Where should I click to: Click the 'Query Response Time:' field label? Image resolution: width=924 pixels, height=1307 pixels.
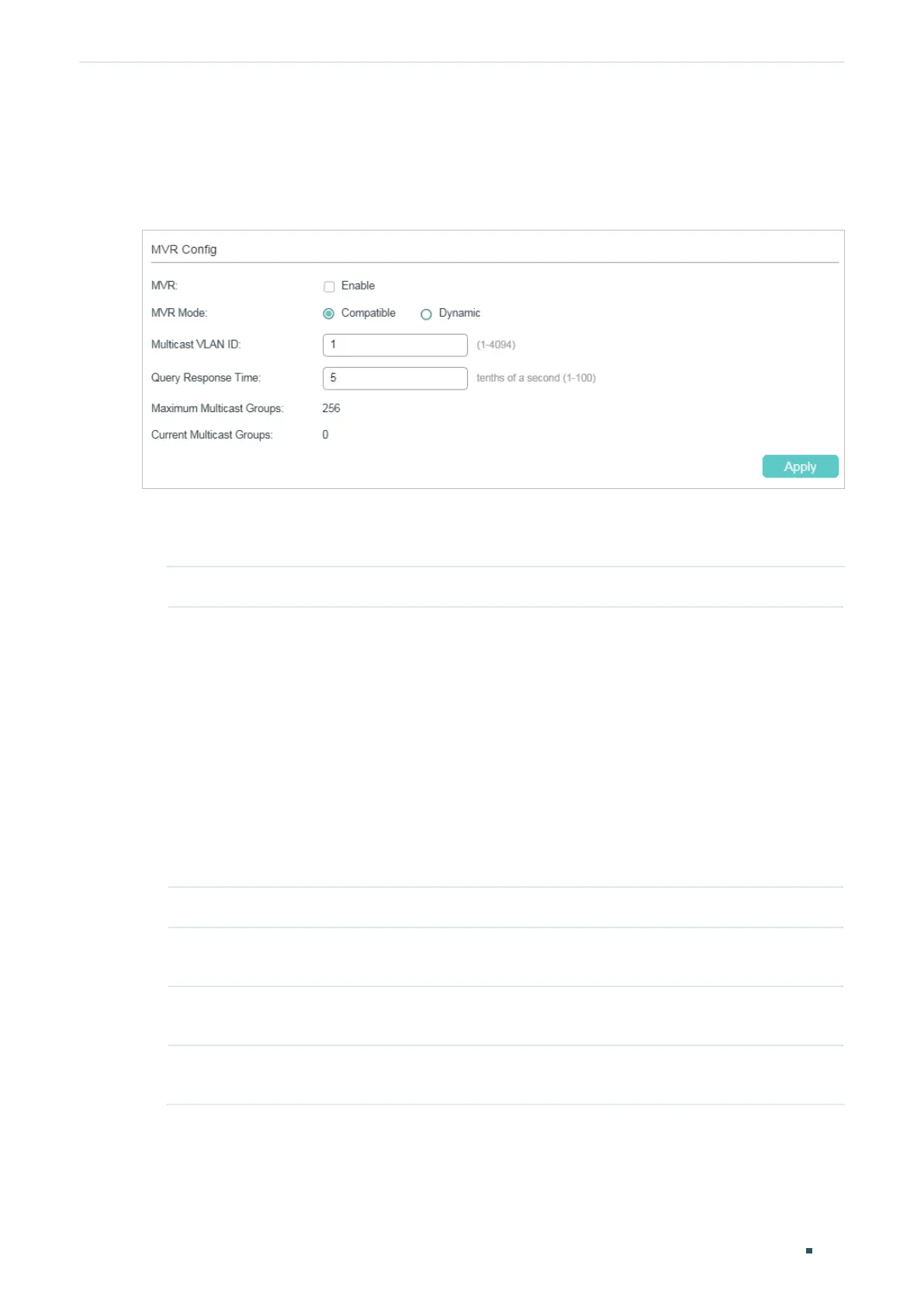click(206, 378)
